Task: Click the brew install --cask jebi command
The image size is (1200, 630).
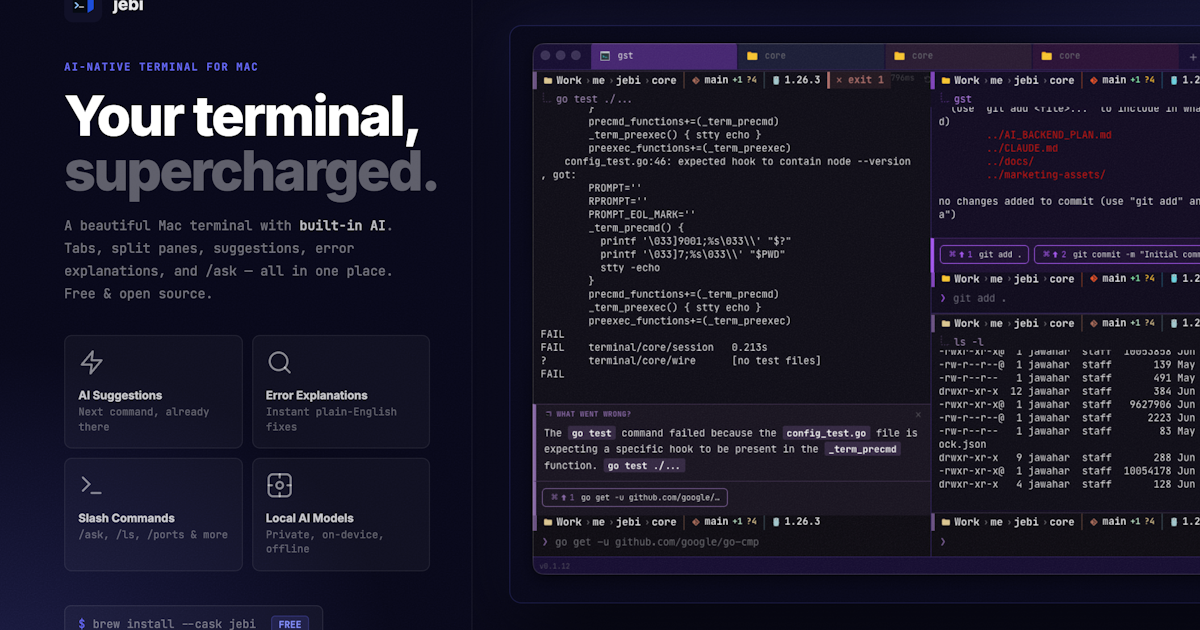Action: (x=174, y=624)
